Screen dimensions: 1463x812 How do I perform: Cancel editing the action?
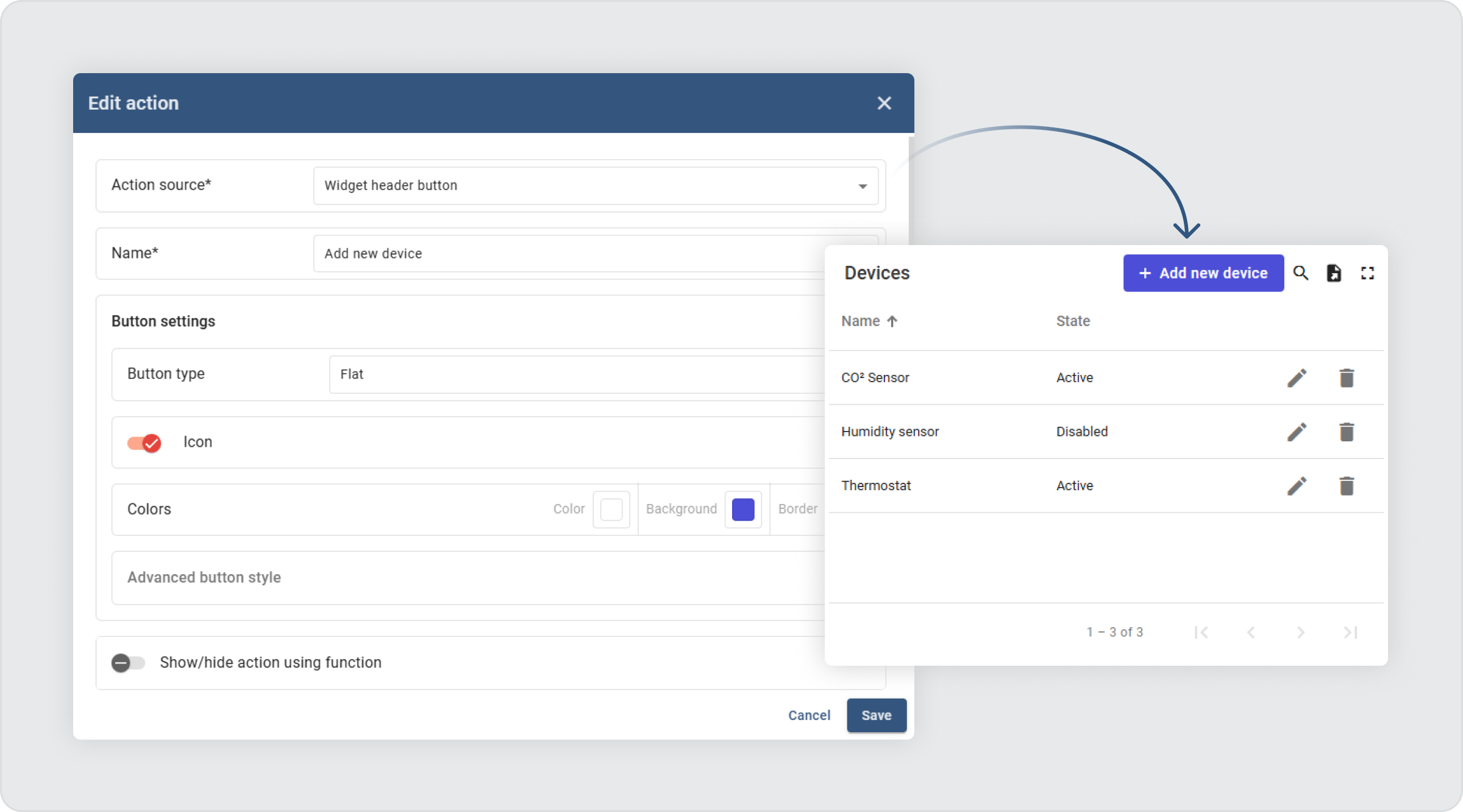809,715
